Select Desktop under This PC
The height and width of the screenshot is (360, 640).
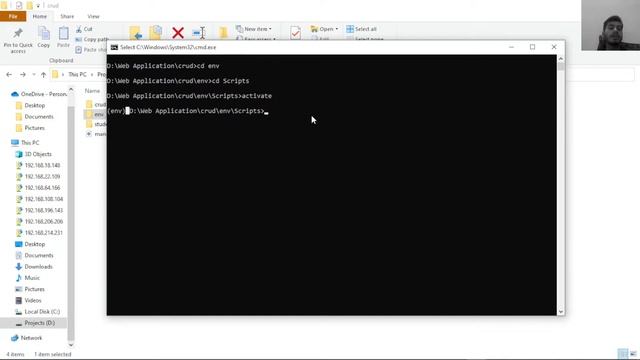30,244
